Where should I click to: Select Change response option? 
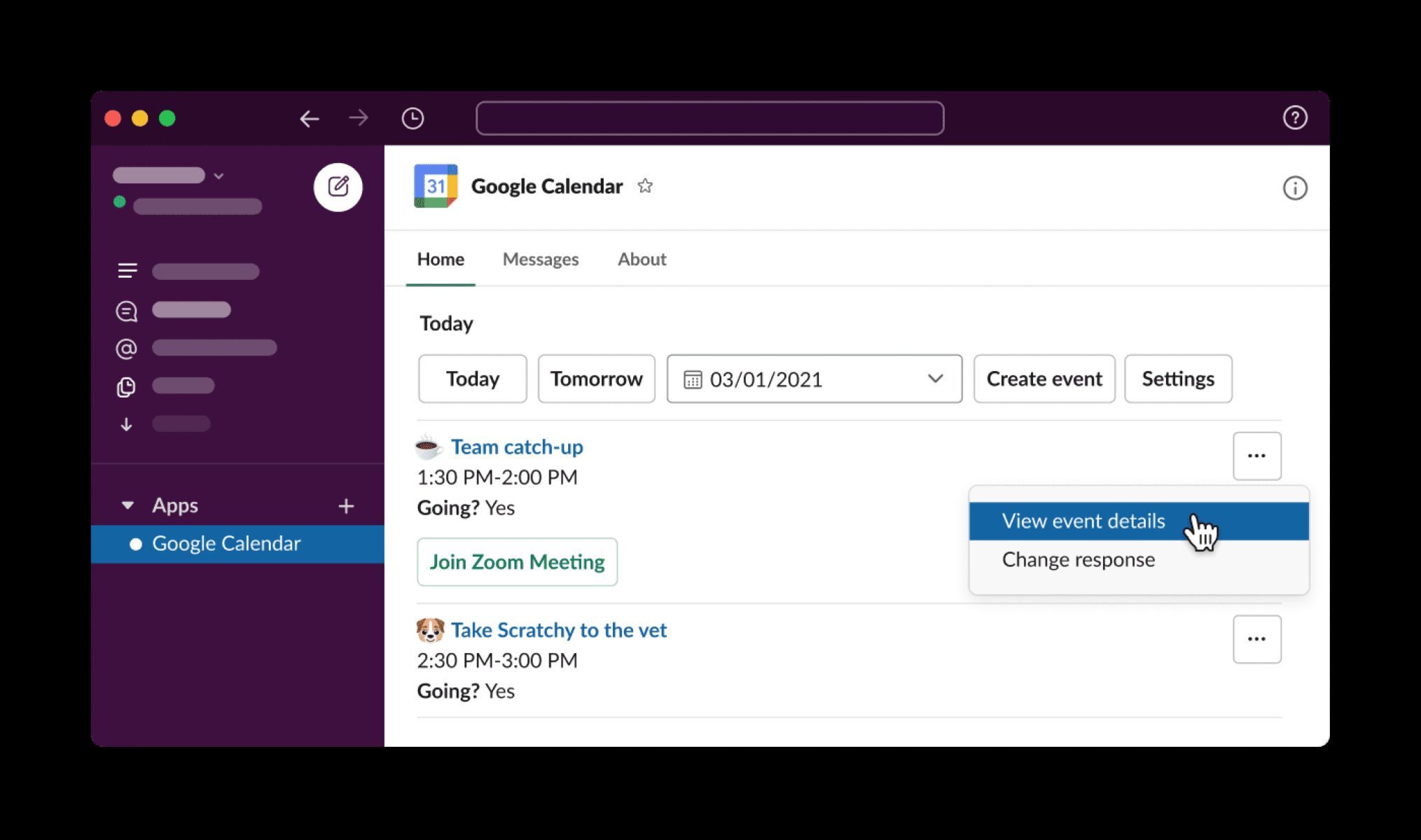[x=1079, y=559]
